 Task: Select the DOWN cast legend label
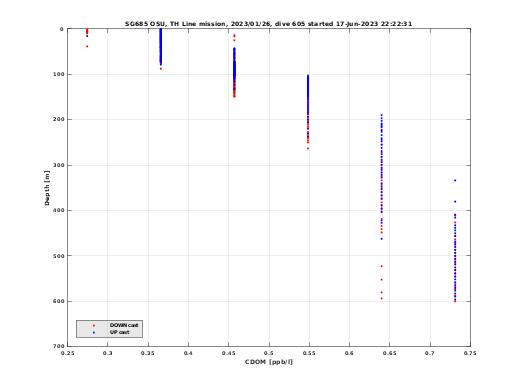click(124, 325)
